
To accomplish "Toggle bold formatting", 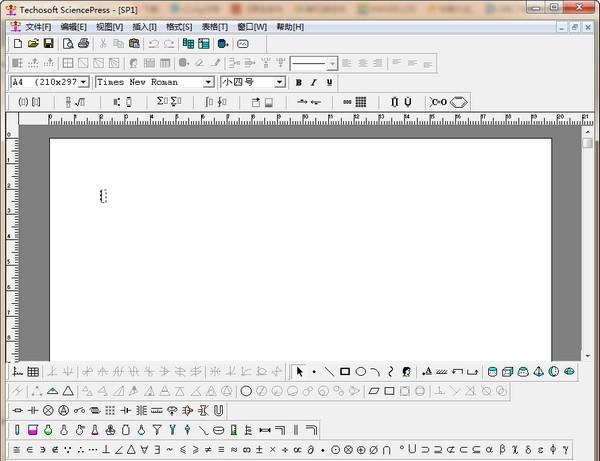I will tap(298, 82).
